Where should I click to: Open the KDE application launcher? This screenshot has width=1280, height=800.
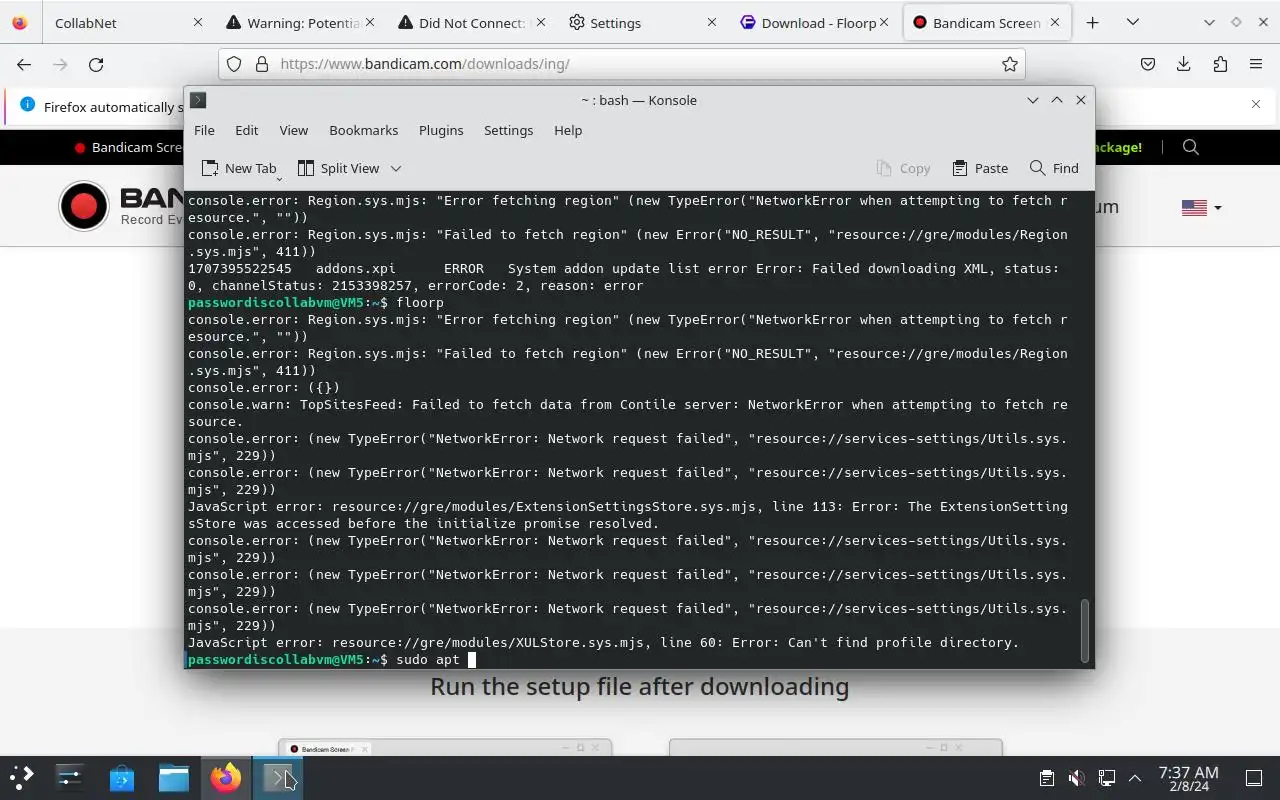coord(22,778)
